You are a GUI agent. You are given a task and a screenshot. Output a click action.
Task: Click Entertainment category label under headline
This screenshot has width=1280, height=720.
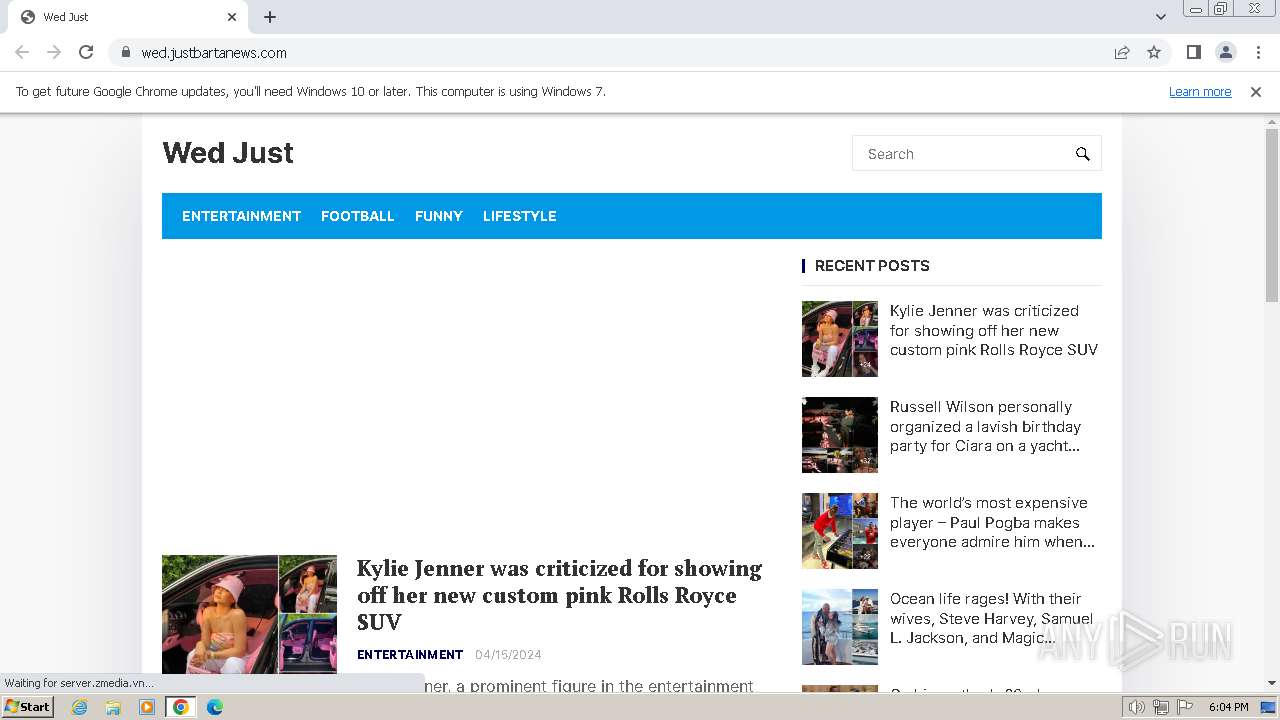[410, 655]
